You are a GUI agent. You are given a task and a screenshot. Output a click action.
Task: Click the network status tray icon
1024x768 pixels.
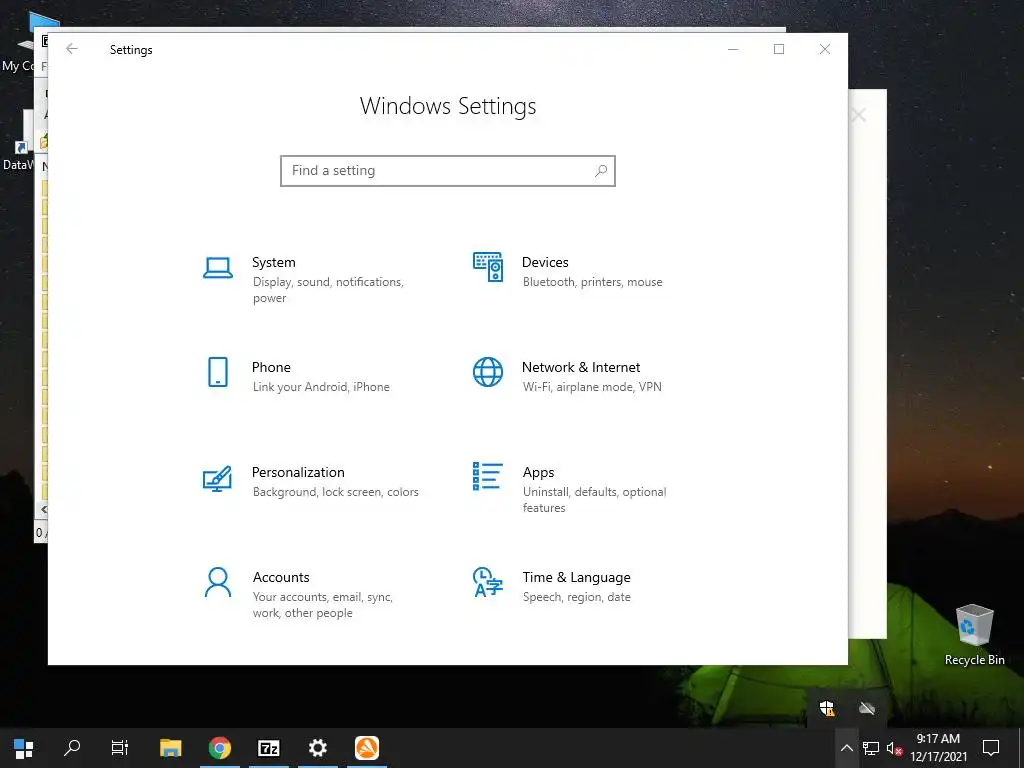pos(871,748)
